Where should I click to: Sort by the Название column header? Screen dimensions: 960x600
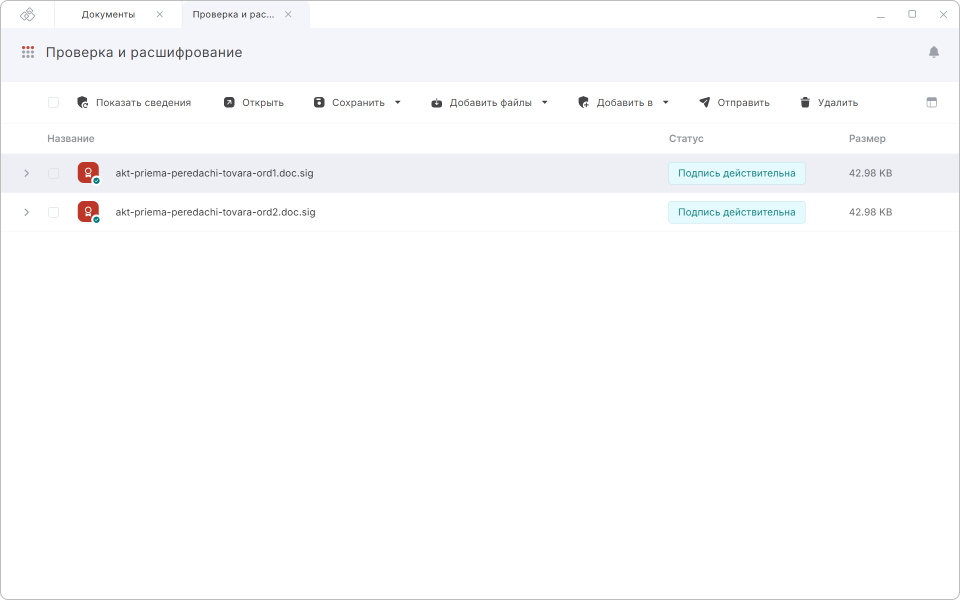[71, 138]
